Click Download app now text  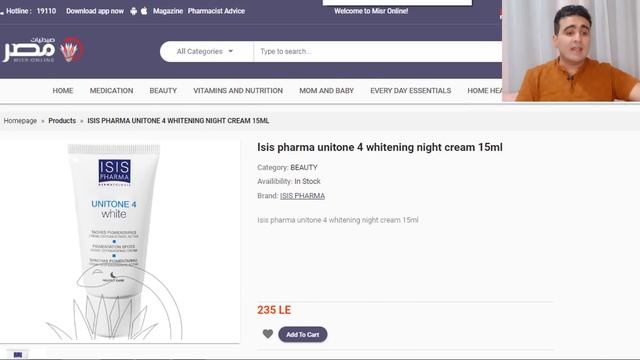pos(95,11)
